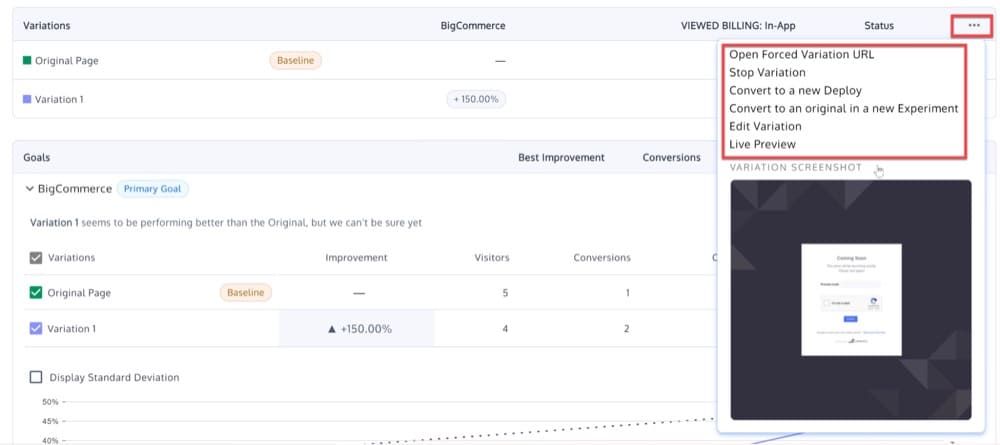Collapse the BigCommerce goal section chevron

28,189
